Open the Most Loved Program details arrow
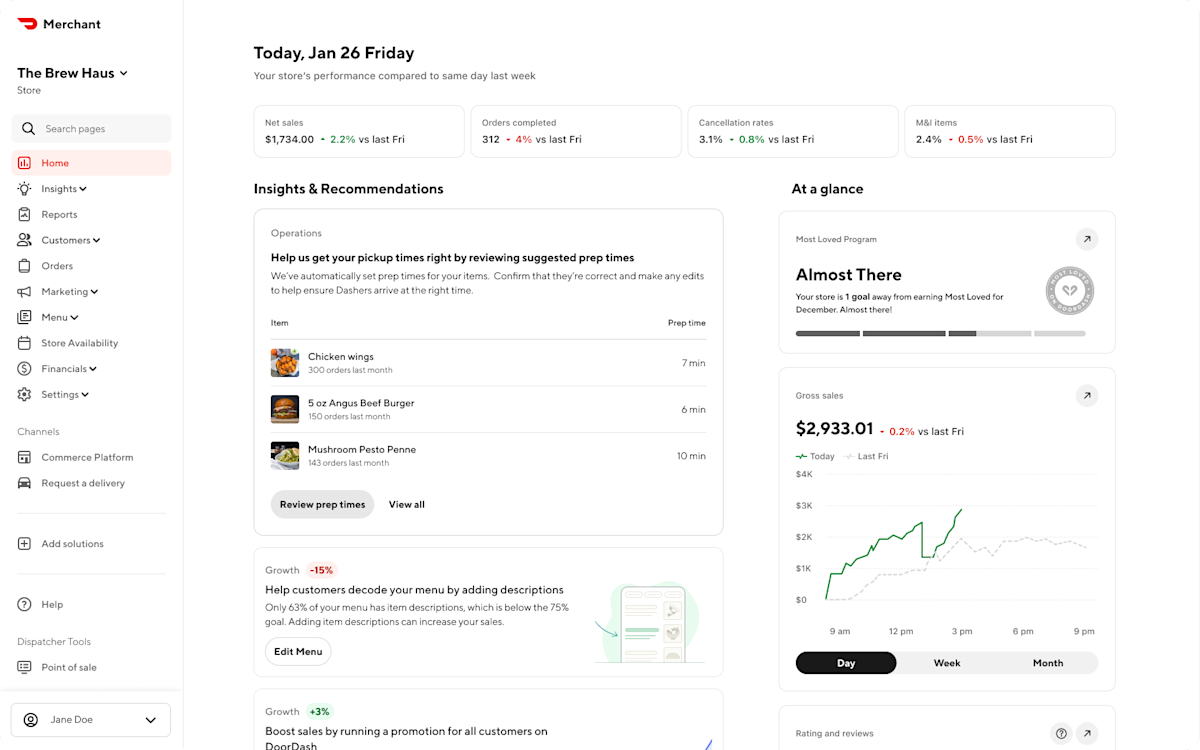1200x750 pixels. click(1087, 239)
